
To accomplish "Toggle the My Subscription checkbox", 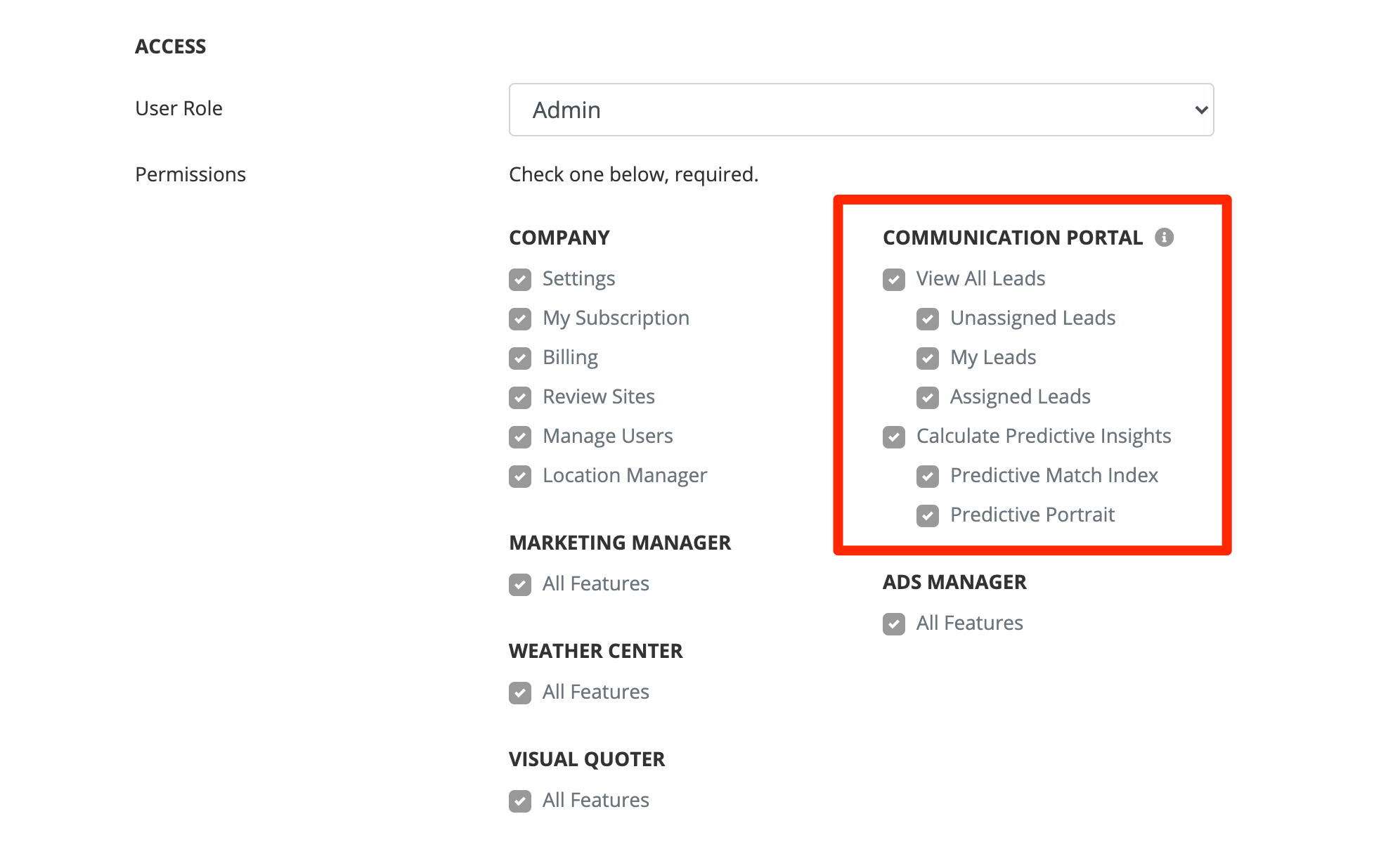I will (x=520, y=319).
